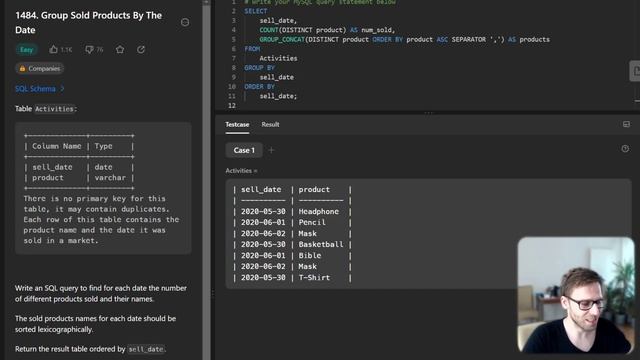This screenshot has width=640, height=360.
Task: Add problem to favorites with star icon
Action: click(120, 49)
